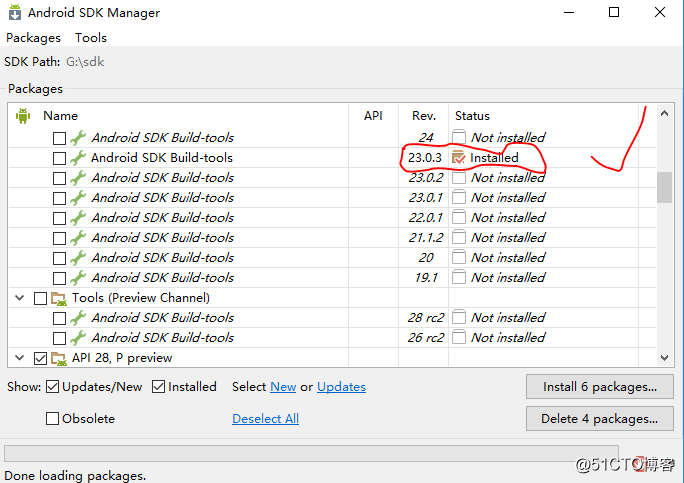Check Build-tools revision 23.0.3 checkbox
Screen dimensions: 684x483
59,158
